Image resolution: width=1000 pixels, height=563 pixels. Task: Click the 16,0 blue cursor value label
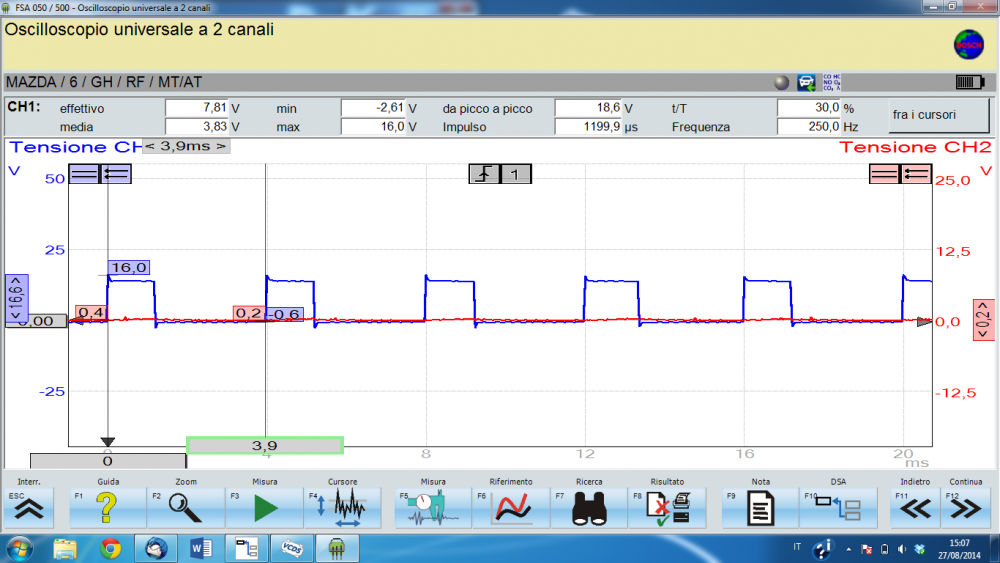[129, 267]
